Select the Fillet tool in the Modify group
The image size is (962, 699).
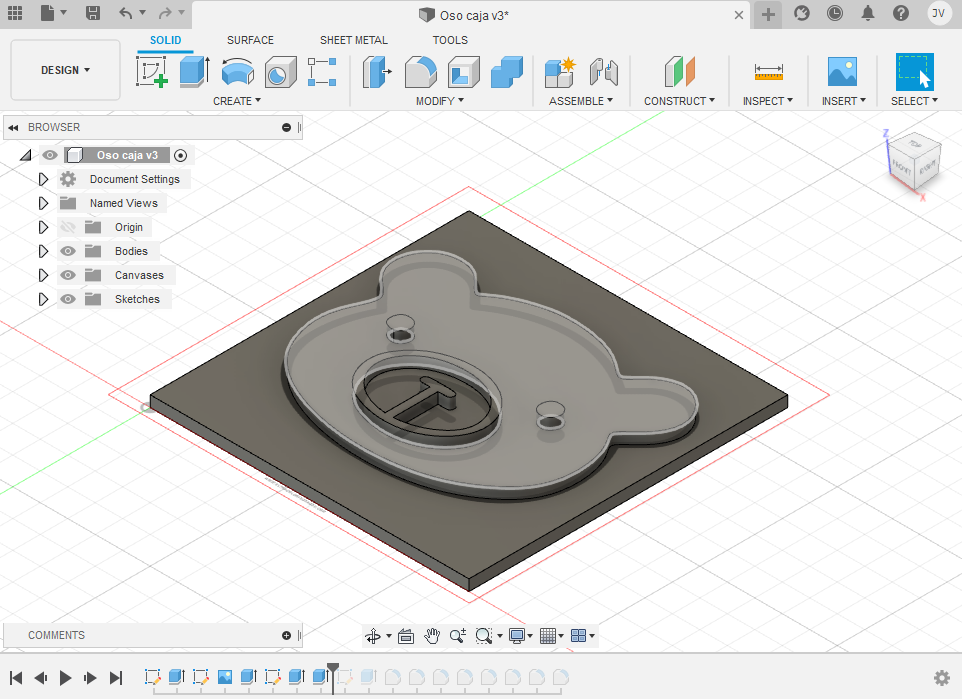(421, 71)
